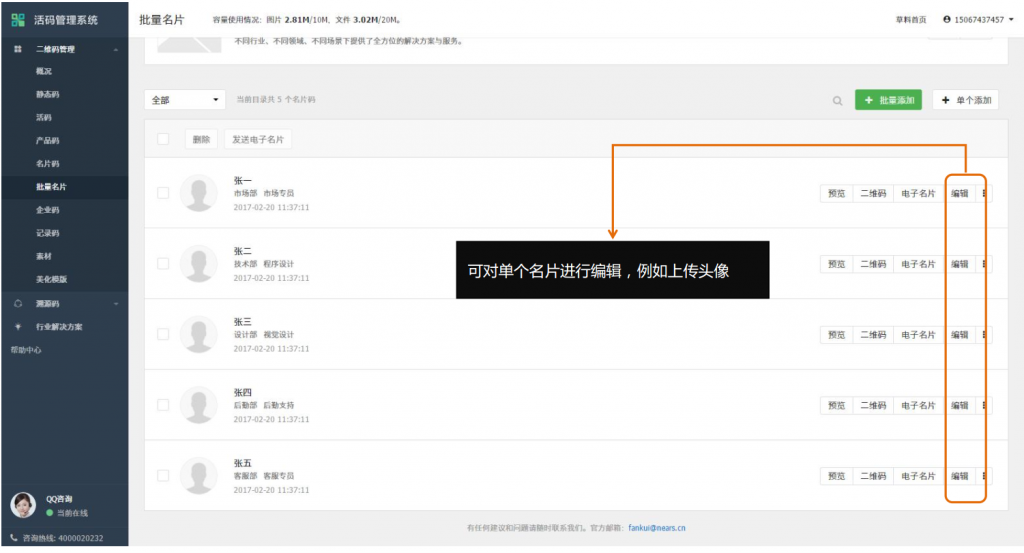
Task: Open more options for 张二
Action: [984, 264]
